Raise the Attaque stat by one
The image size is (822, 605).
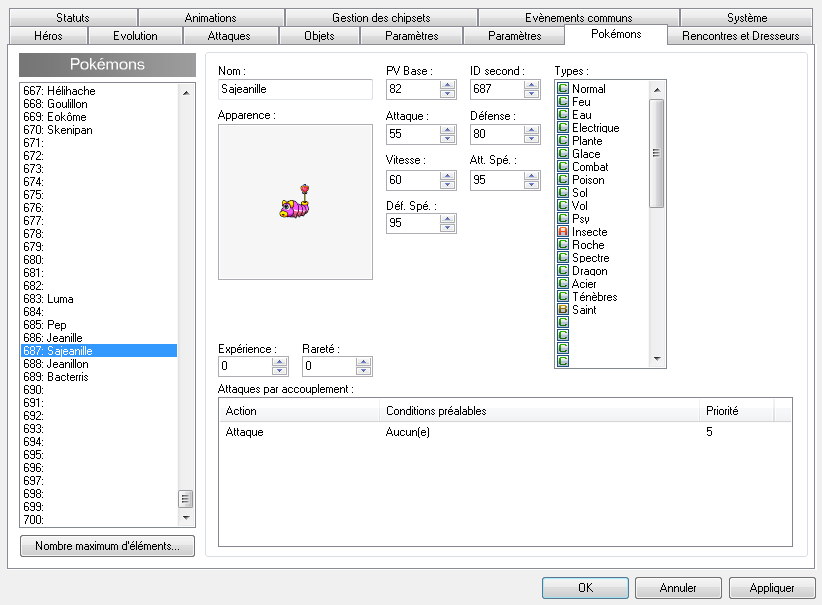pos(447,129)
